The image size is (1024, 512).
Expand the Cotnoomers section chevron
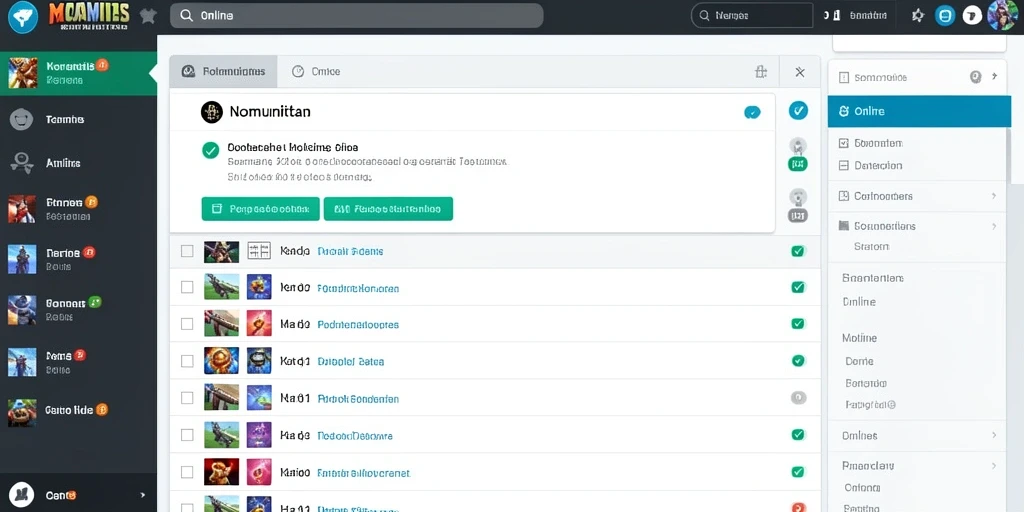994,196
